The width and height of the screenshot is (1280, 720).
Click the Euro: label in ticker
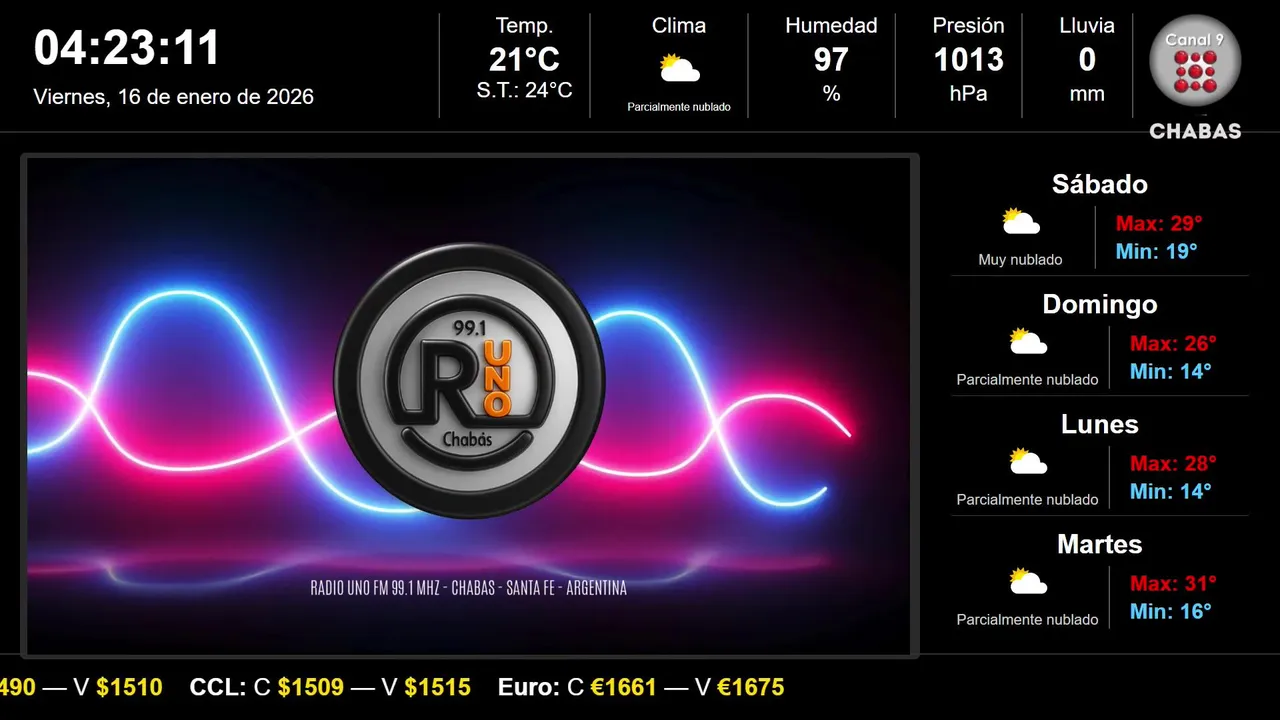(529, 687)
